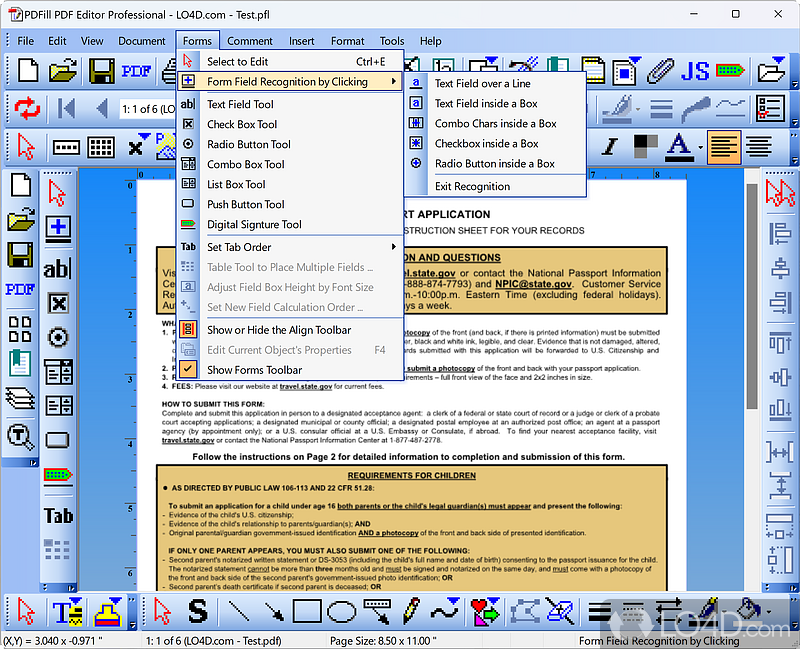Click the PDF export icon in top toolbar

coord(136,70)
